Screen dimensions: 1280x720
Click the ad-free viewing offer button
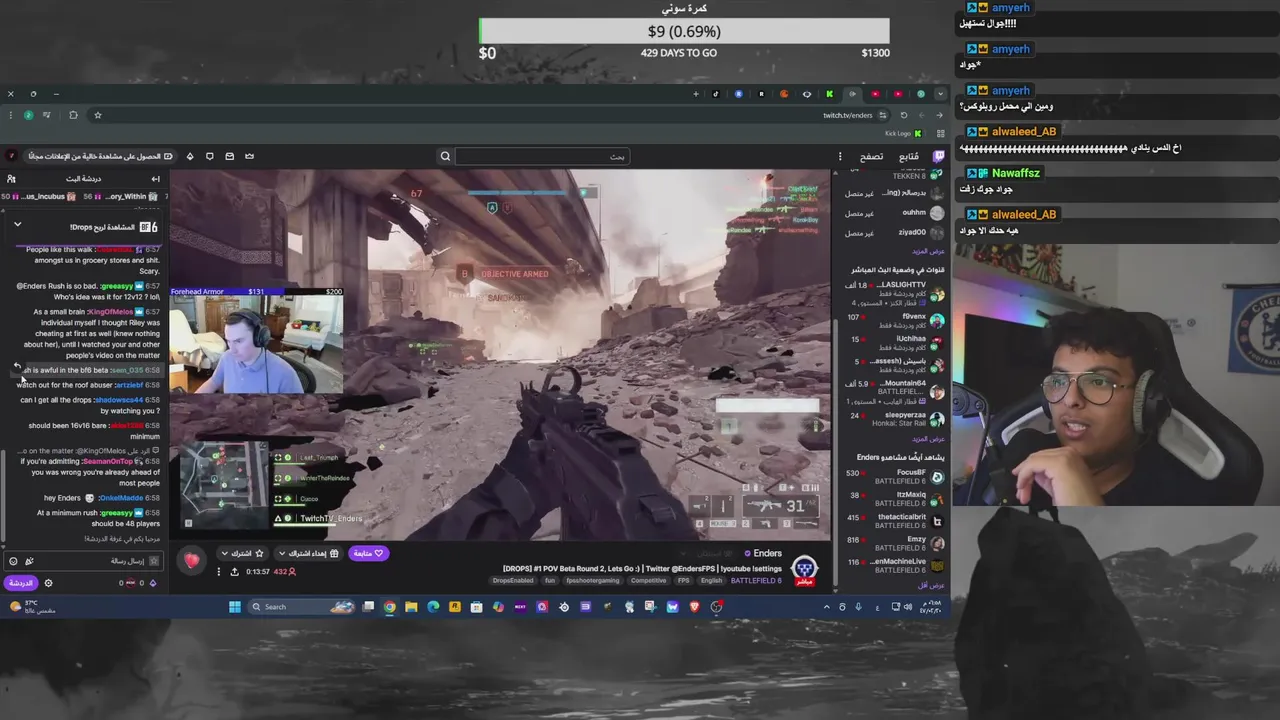[x=100, y=156]
